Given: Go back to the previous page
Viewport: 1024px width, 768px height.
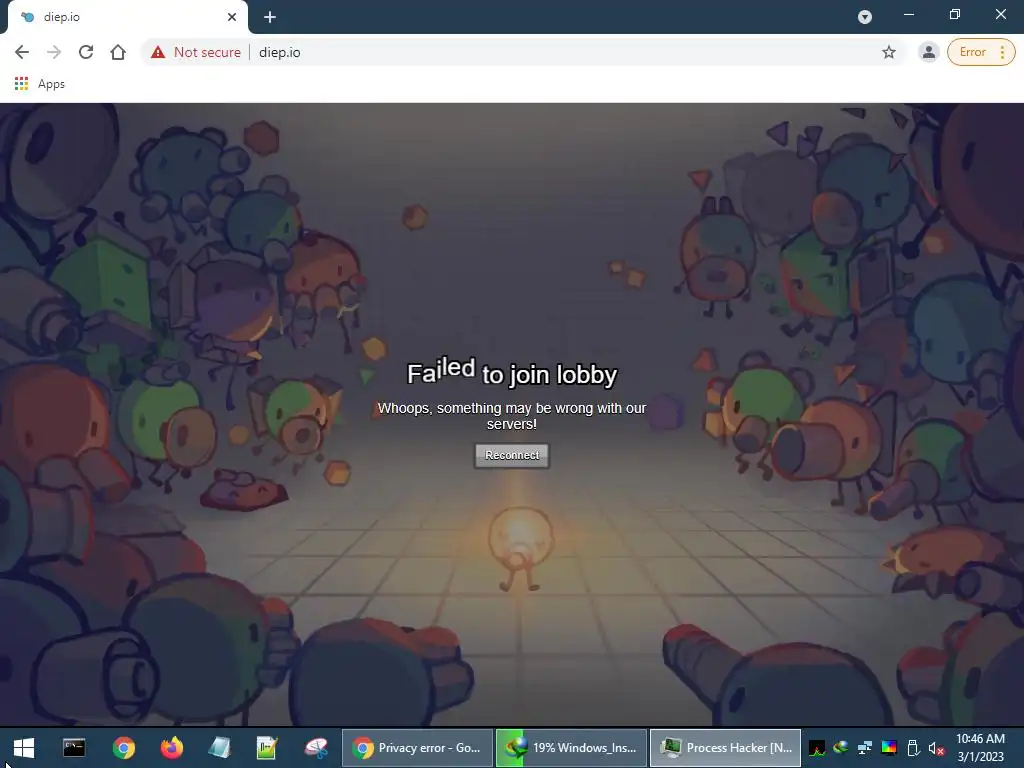Looking at the screenshot, I should pyautogui.click(x=22, y=52).
